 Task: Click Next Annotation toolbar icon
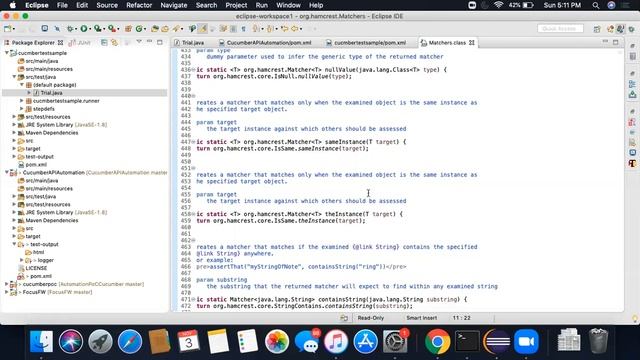tap(256, 29)
